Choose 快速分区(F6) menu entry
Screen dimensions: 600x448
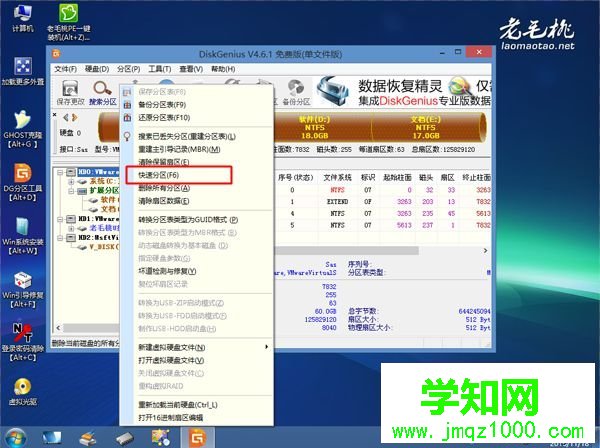click(197, 175)
